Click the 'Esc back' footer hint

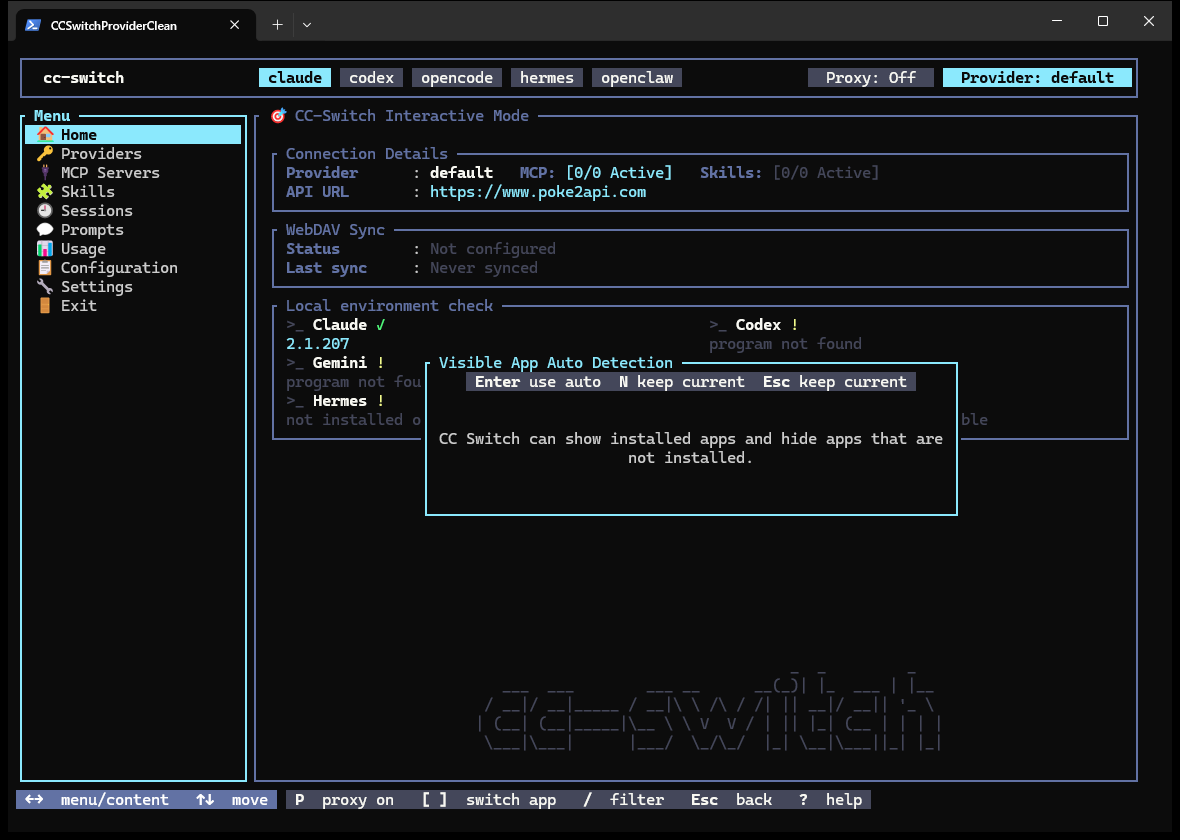point(731,799)
